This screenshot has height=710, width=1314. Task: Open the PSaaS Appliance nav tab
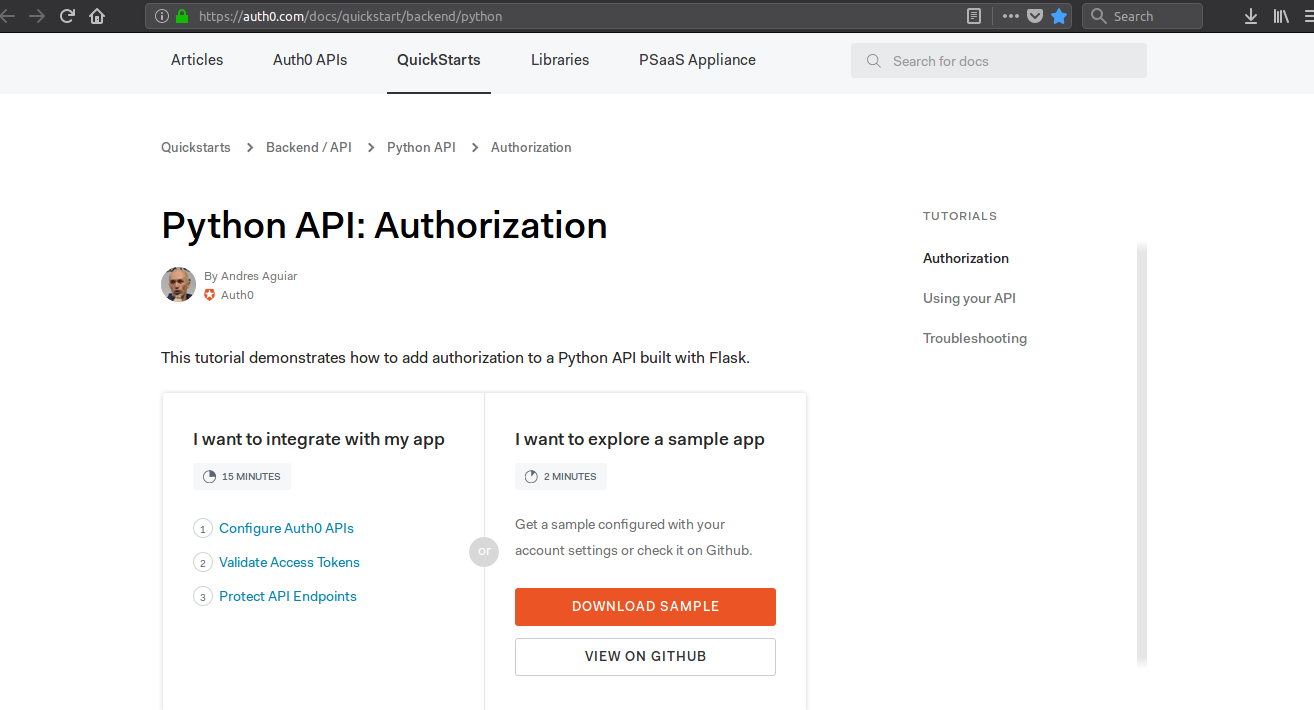697,60
